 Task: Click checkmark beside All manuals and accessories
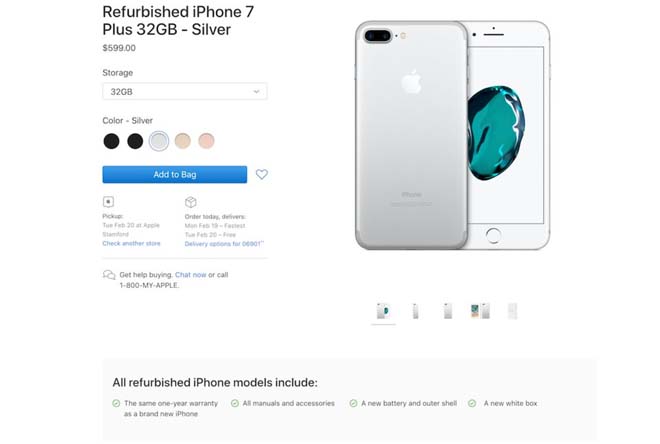235,403
